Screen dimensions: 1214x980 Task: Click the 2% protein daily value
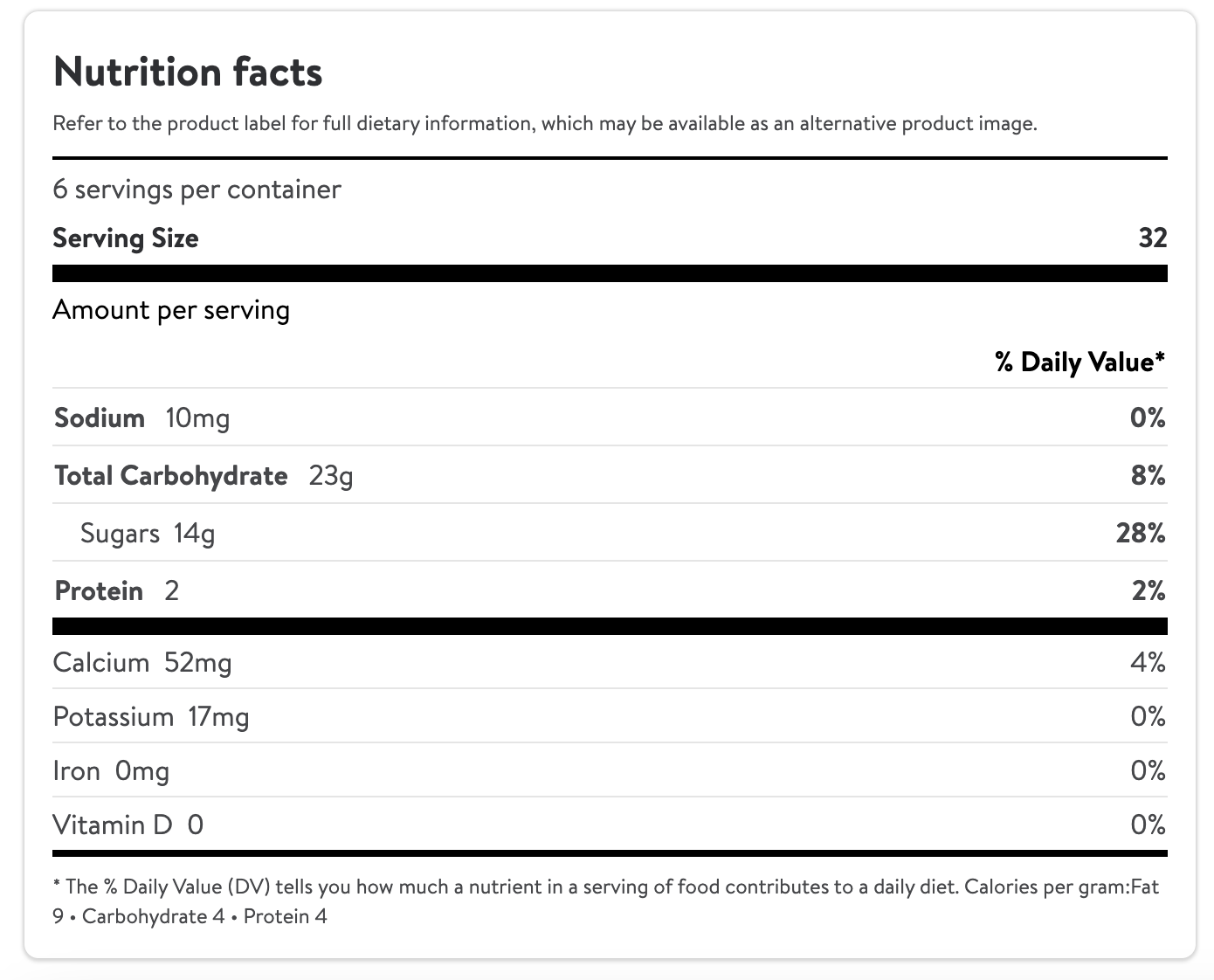1148,591
